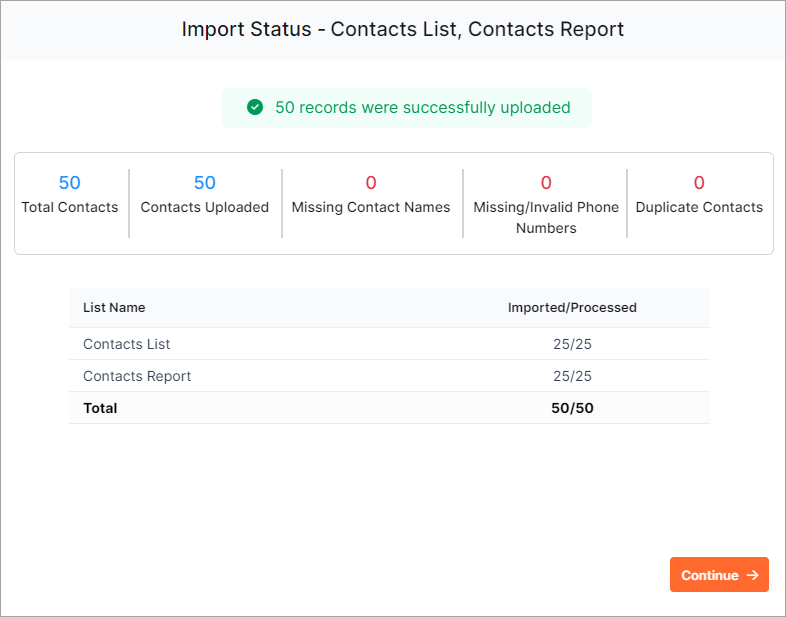Screen dimensions: 786x617
Task: Select the Contacts Report row name
Action: (x=137, y=376)
